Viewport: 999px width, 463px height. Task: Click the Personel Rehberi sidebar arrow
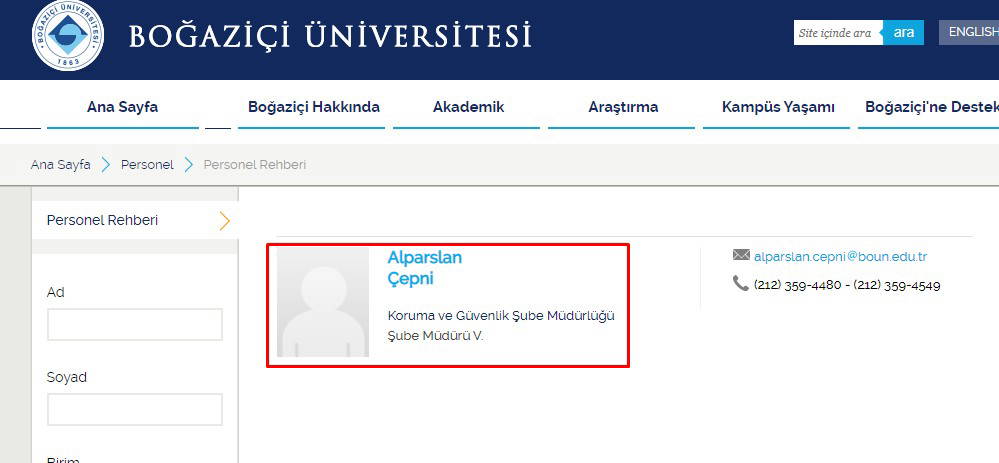click(224, 221)
